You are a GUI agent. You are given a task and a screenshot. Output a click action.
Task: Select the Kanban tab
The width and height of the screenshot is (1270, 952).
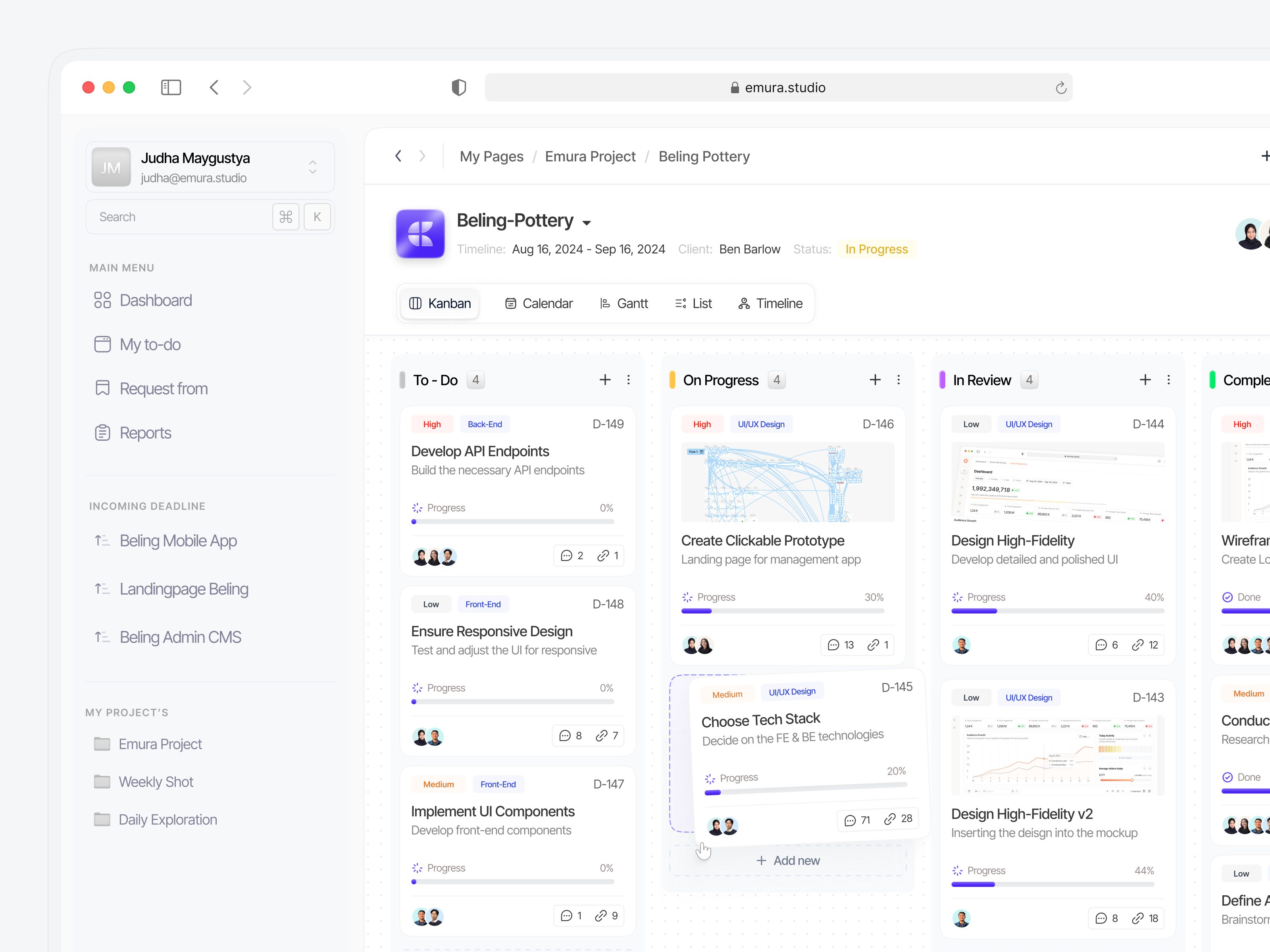[439, 303]
